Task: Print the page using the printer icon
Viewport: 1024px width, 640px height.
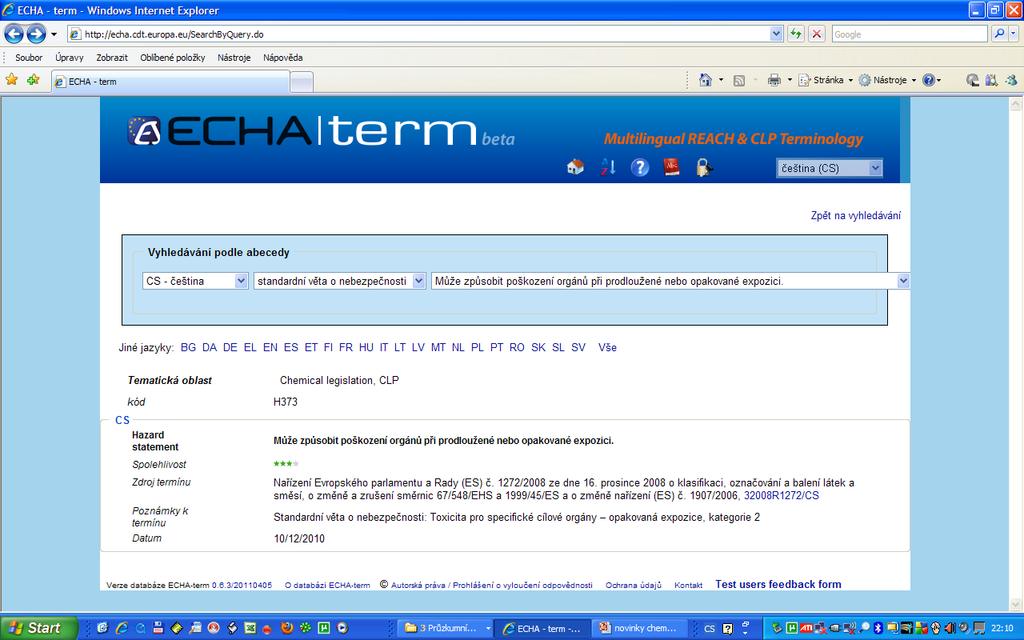Action: tap(774, 80)
